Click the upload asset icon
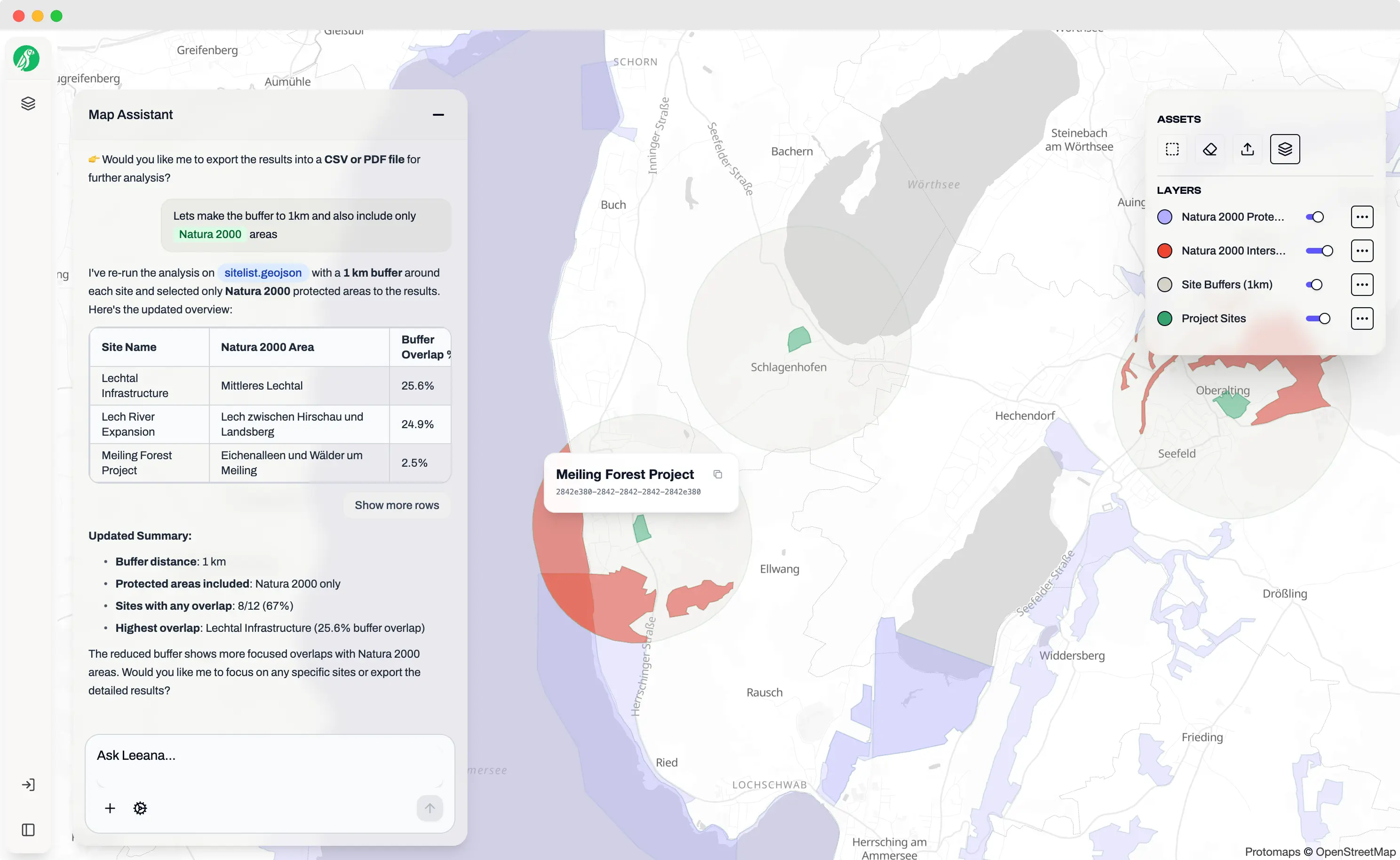This screenshot has width=1400, height=860. pos(1247,149)
